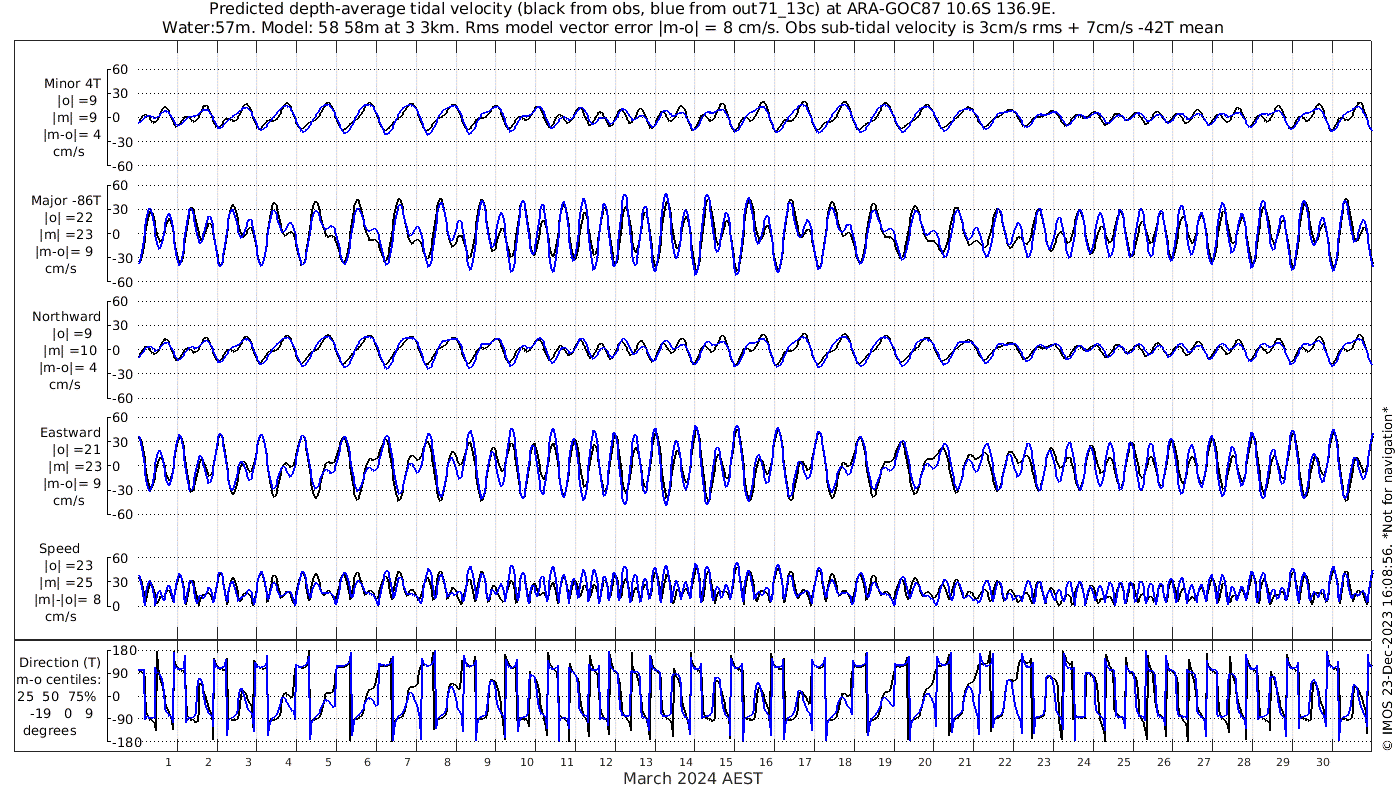Click the '|m| =10' value
The height and width of the screenshot is (800, 1400).
coord(72,350)
